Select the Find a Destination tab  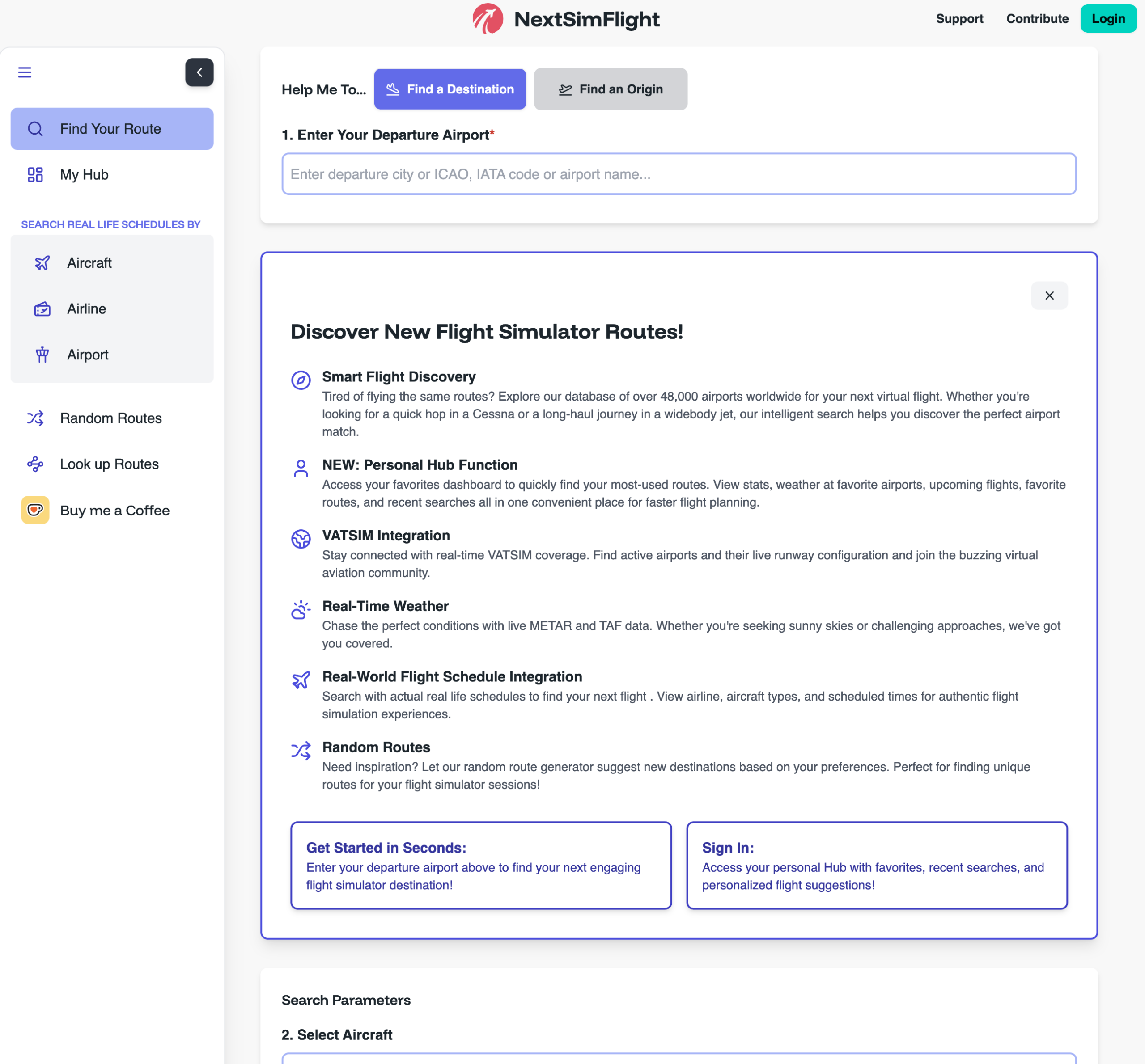click(450, 89)
